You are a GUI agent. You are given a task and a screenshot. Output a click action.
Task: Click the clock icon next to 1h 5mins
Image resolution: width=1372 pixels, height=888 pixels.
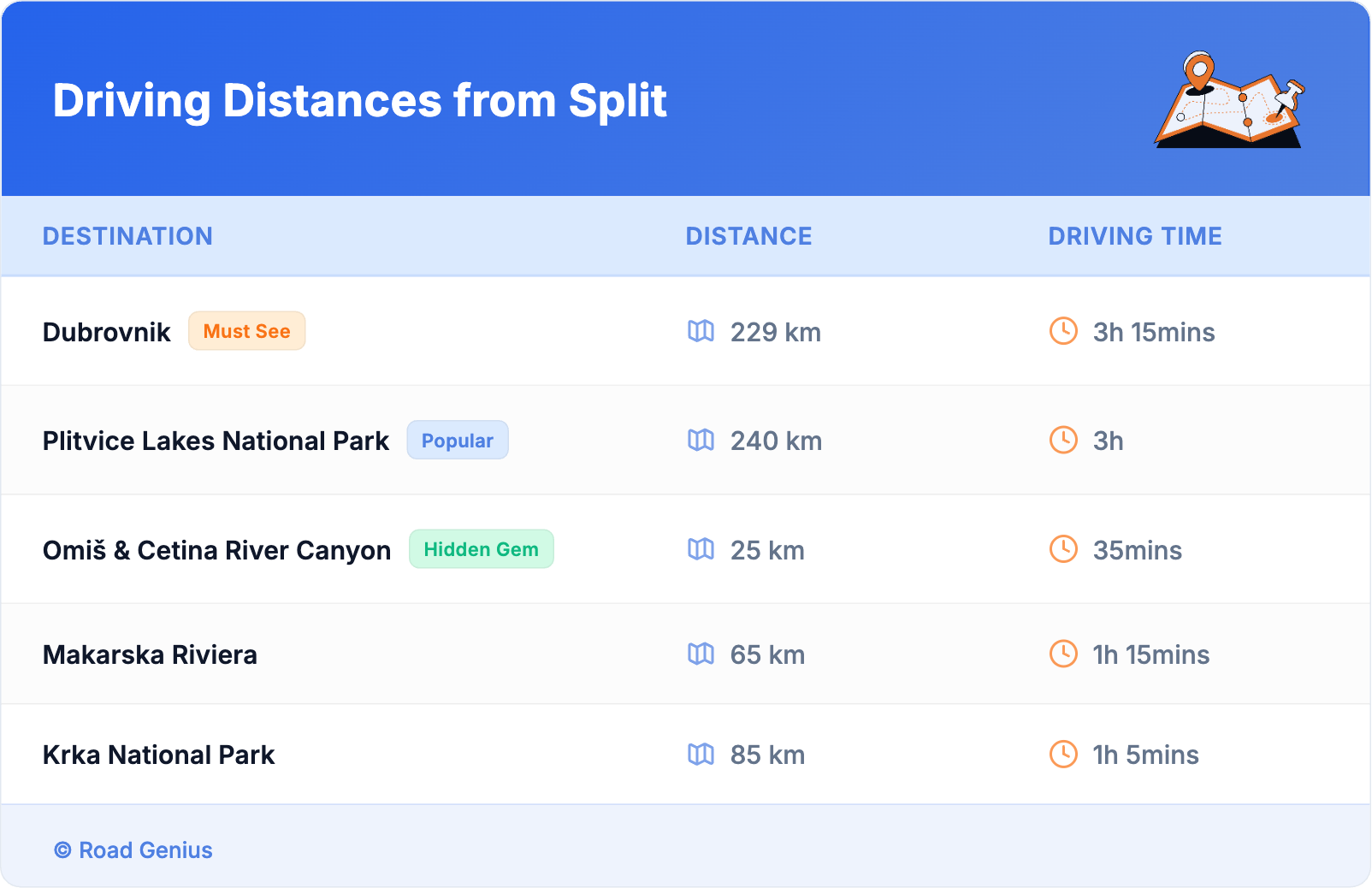tap(1063, 755)
